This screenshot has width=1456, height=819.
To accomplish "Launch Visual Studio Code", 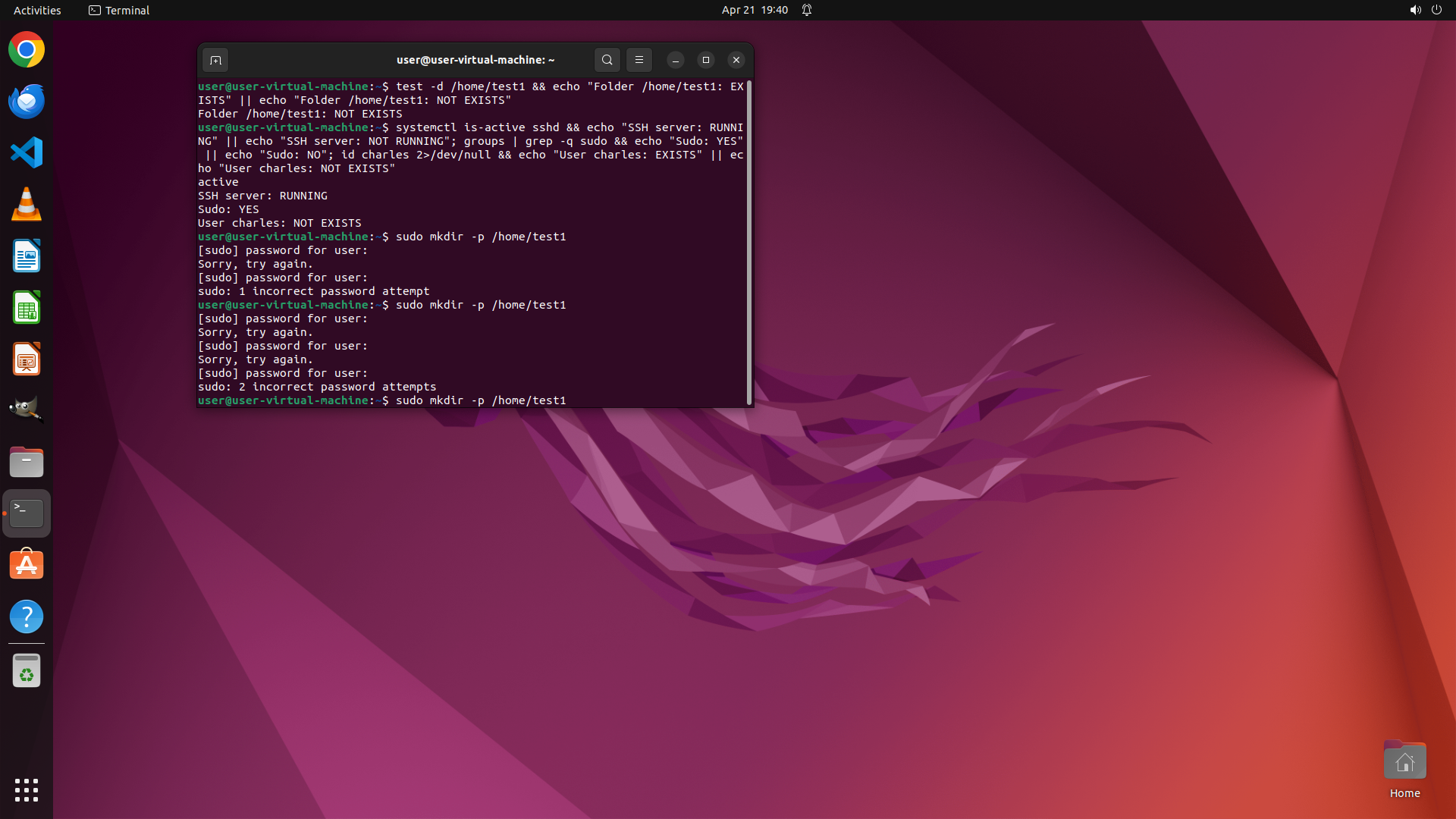I will tap(27, 153).
